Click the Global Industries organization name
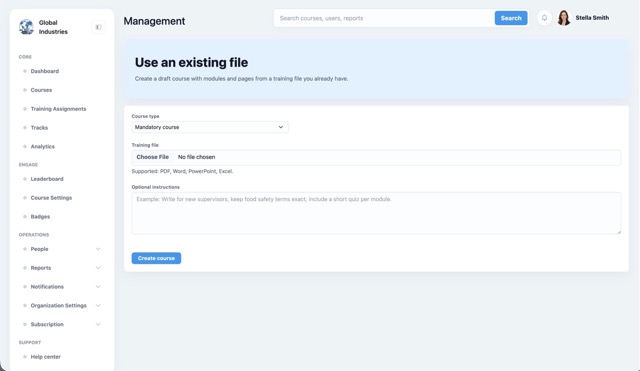Image resolution: width=640 pixels, height=371 pixels. click(x=53, y=27)
